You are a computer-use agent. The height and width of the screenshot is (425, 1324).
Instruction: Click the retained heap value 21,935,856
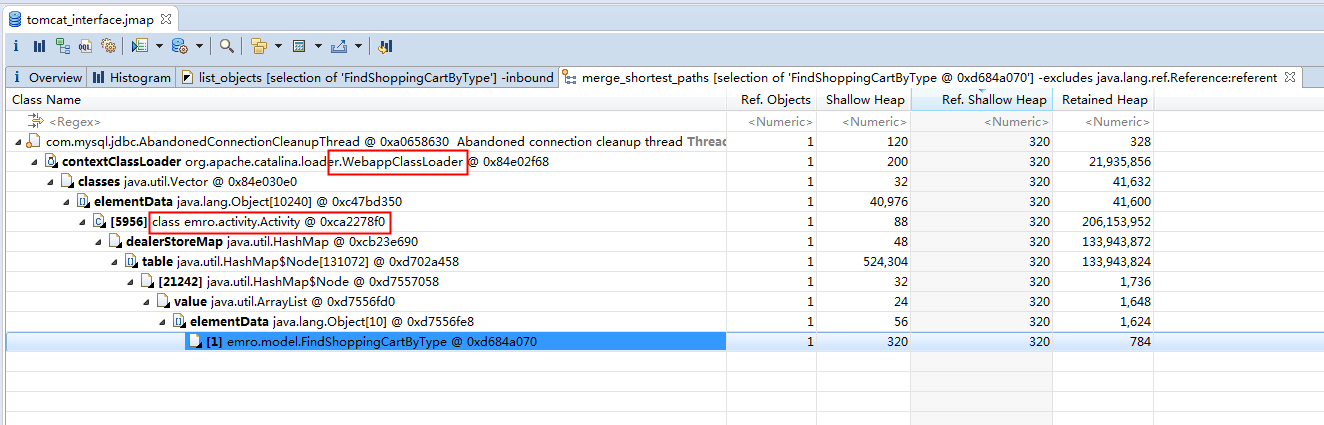[1117, 162]
